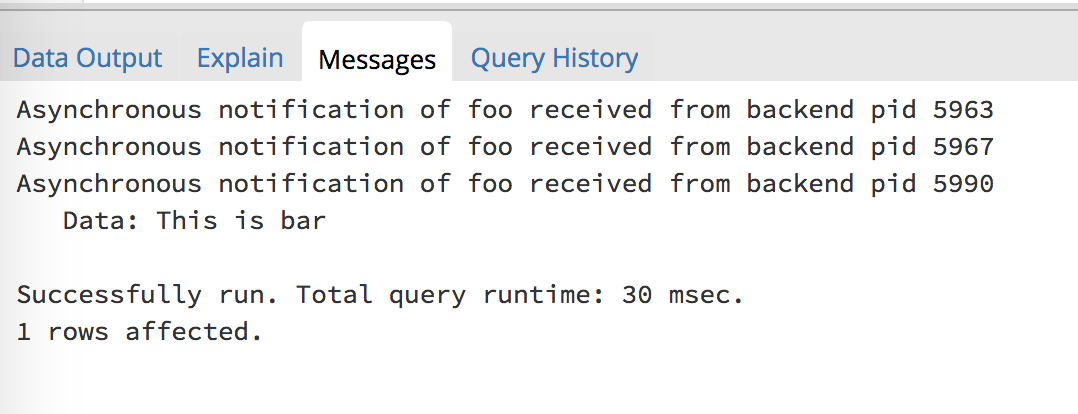Switch to the Data Output tab
Screen dimensions: 1078x414
87,58
